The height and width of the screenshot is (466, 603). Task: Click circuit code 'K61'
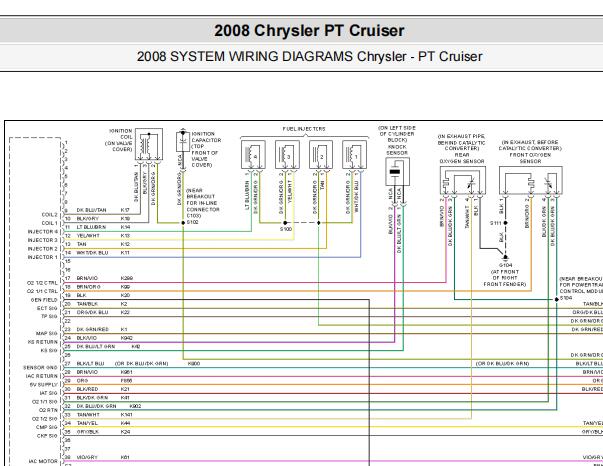pos(125,457)
